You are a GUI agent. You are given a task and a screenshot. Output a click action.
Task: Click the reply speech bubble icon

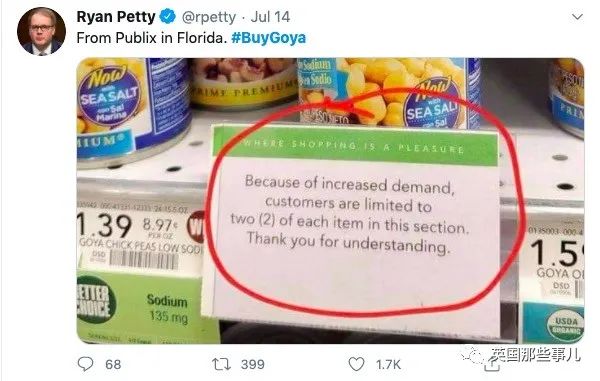(85, 364)
